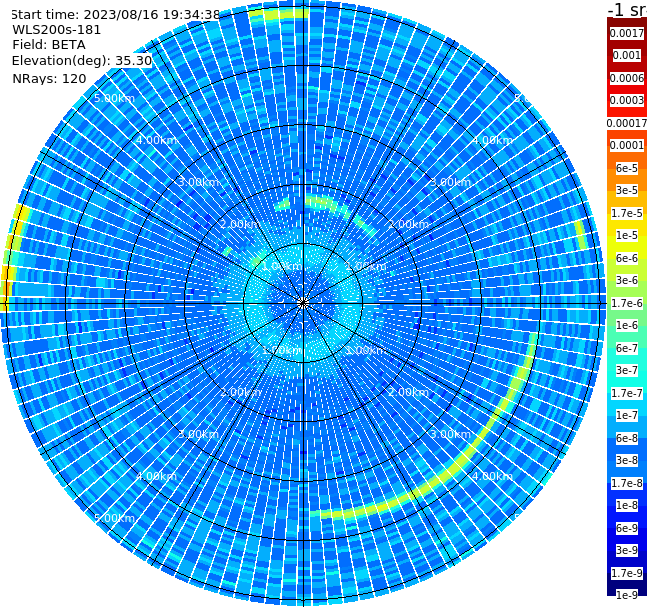Select the 0.00017 colorbar label
The width and height of the screenshot is (647, 607).
pyautogui.click(x=627, y=123)
